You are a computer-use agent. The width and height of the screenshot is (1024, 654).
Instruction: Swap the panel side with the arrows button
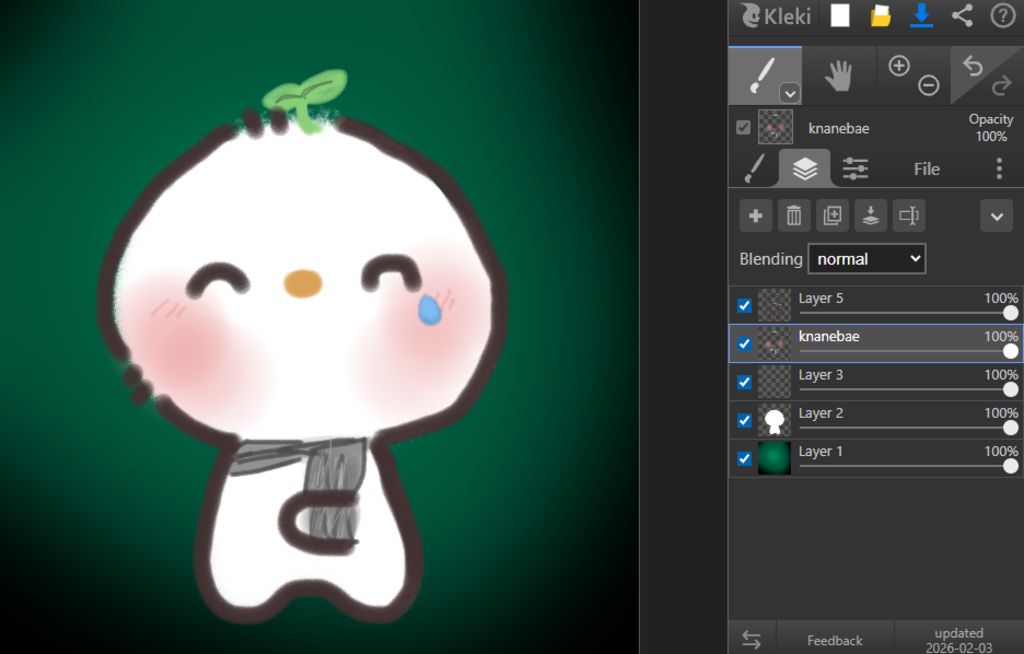751,640
